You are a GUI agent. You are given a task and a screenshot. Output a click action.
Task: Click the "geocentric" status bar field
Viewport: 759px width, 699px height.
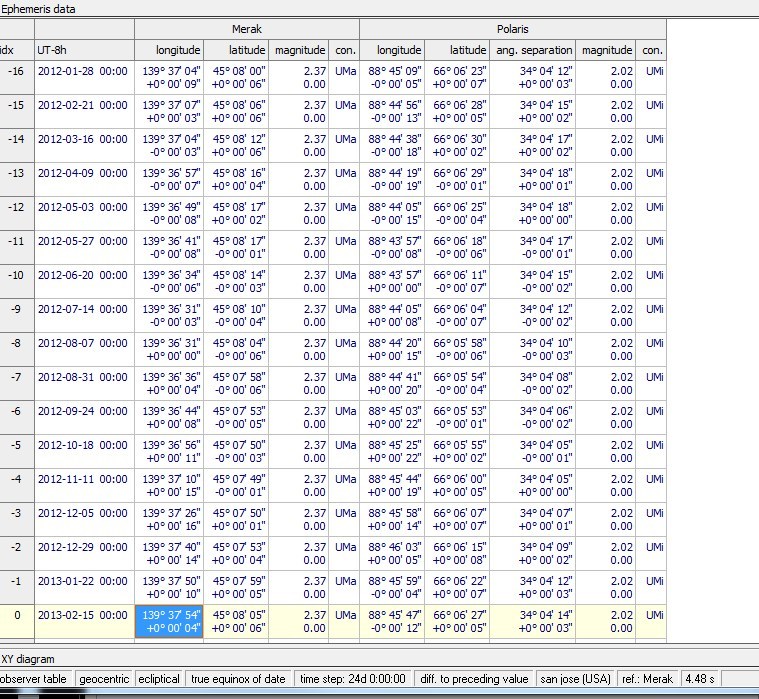click(x=103, y=679)
